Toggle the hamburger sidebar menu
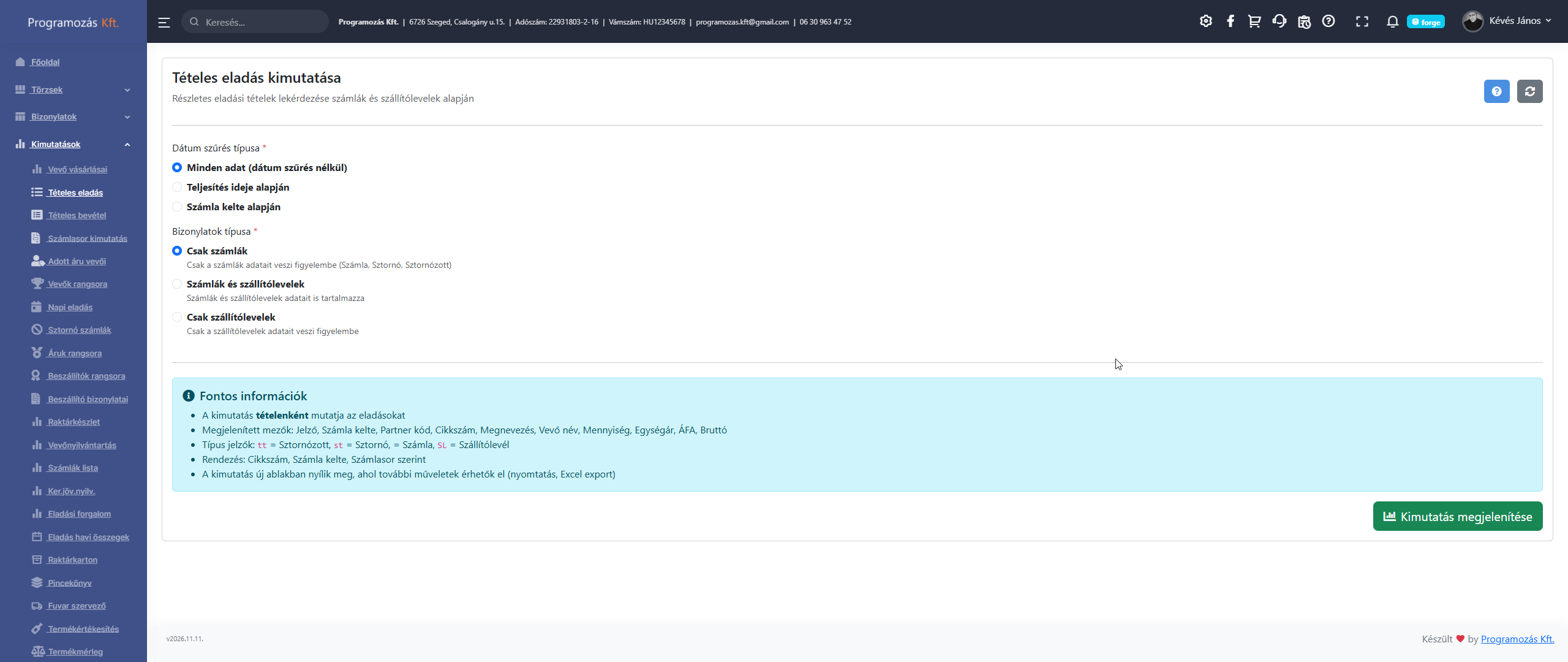The width and height of the screenshot is (1568, 662). pyautogui.click(x=164, y=22)
